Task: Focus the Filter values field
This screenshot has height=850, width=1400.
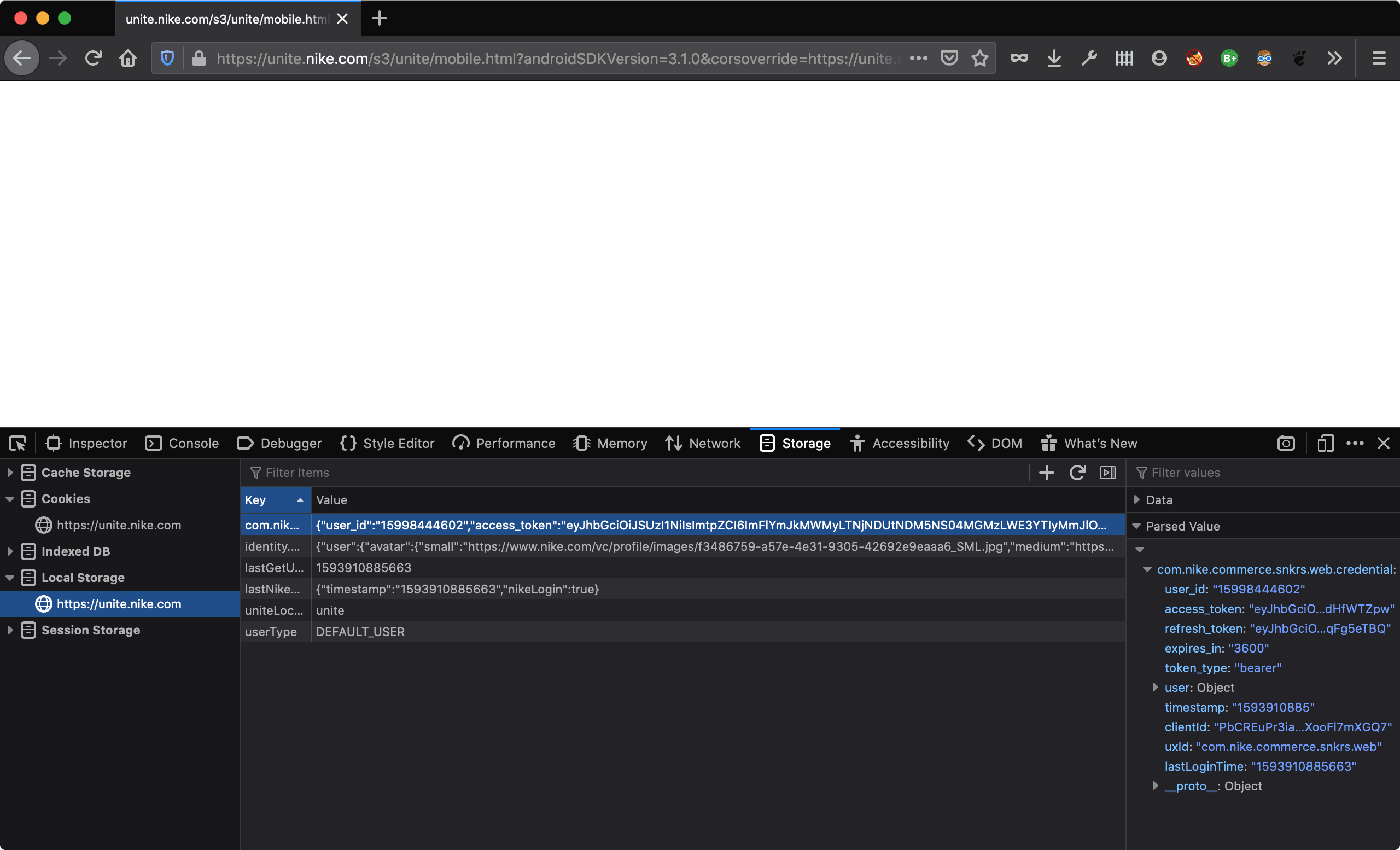Action: (x=1264, y=473)
